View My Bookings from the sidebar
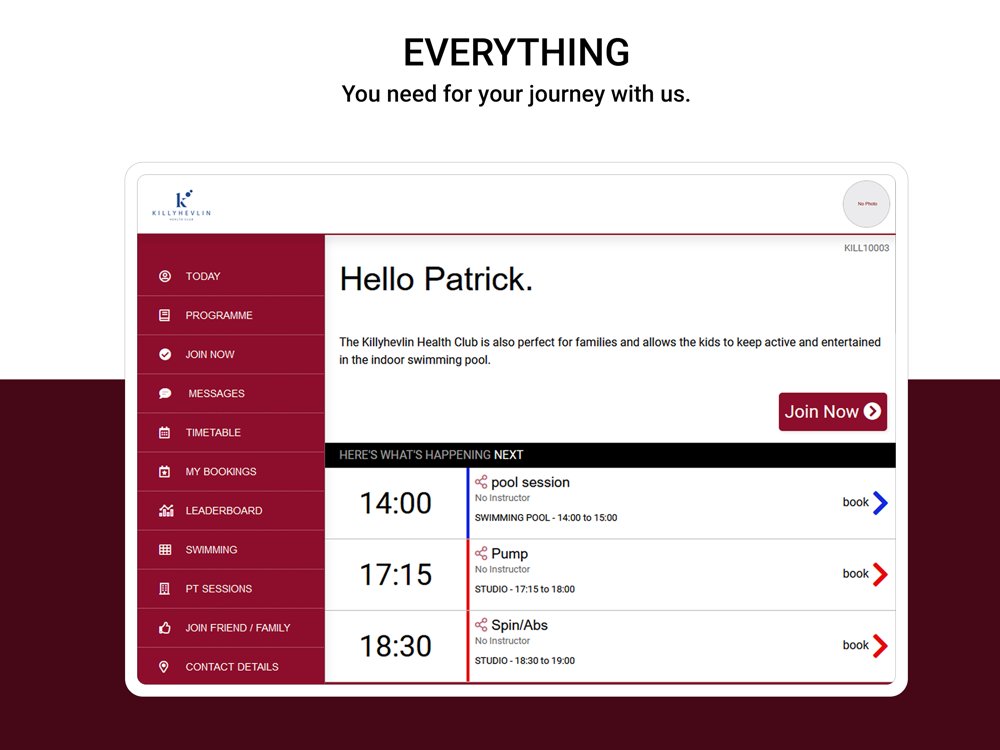Screen dimensions: 1000x750 click(x=231, y=471)
